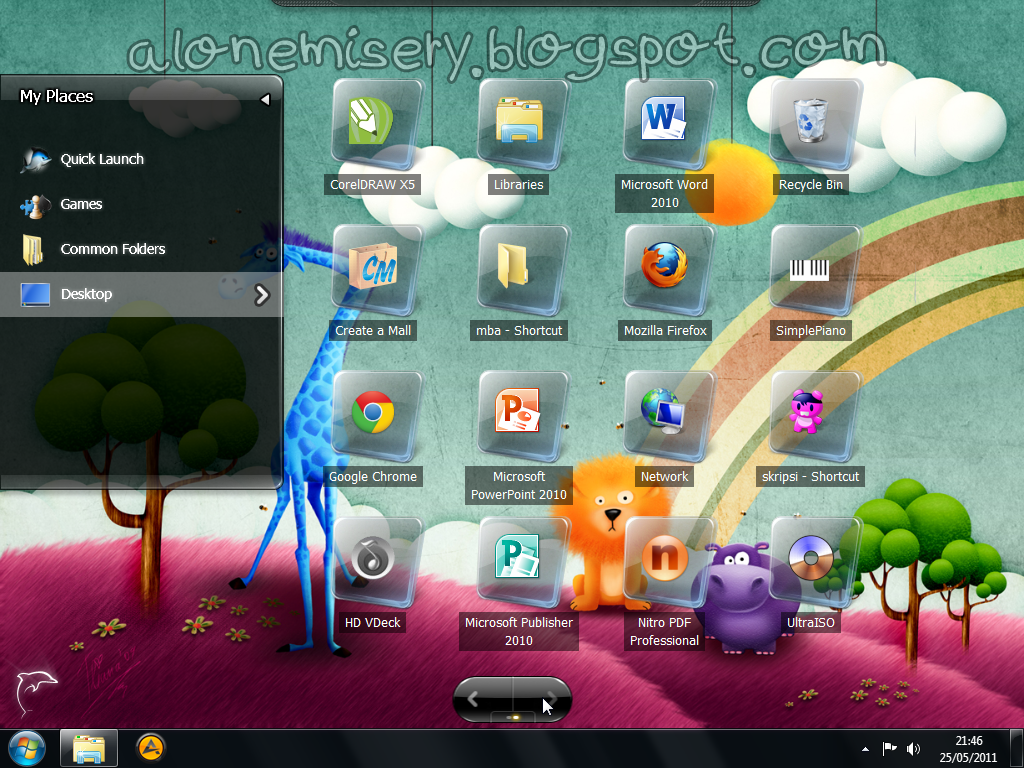Open CorelDRAW X5 icon
Viewport: 1024px width, 768px height.
pos(375,123)
